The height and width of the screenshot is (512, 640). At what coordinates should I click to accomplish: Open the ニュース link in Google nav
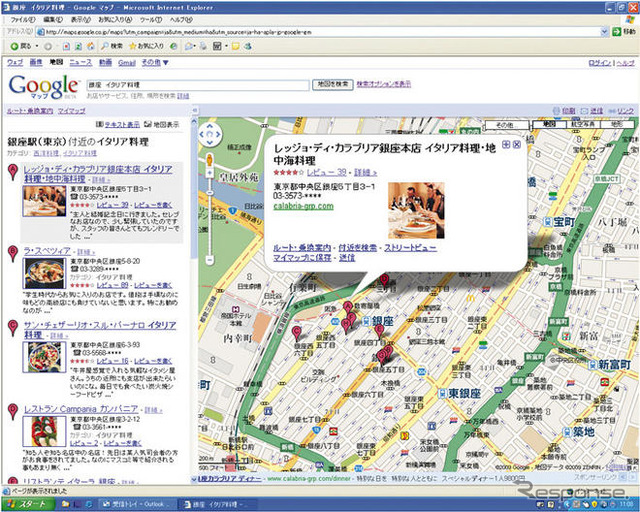(81, 62)
